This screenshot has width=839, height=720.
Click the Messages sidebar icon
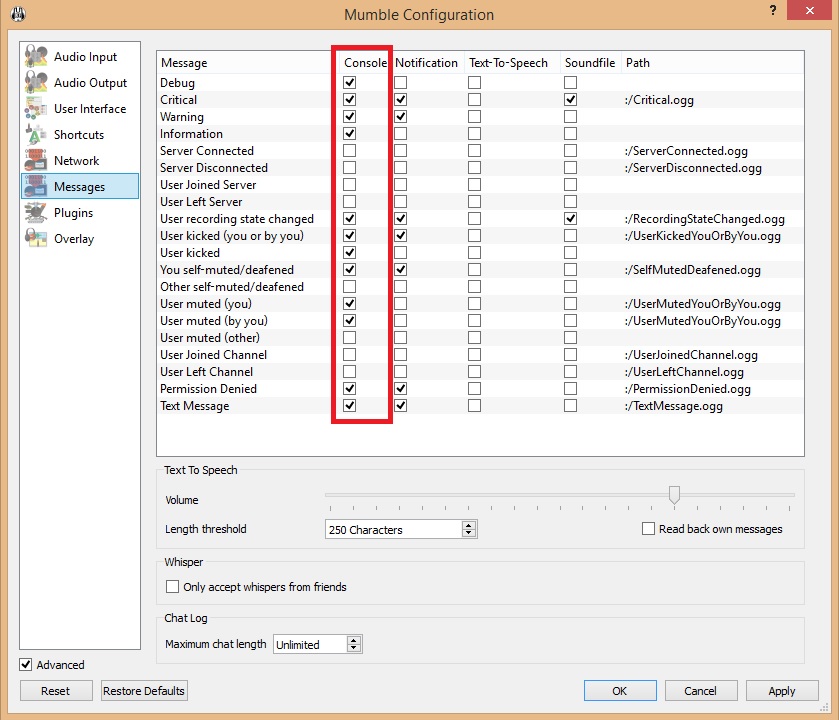[x=36, y=186]
